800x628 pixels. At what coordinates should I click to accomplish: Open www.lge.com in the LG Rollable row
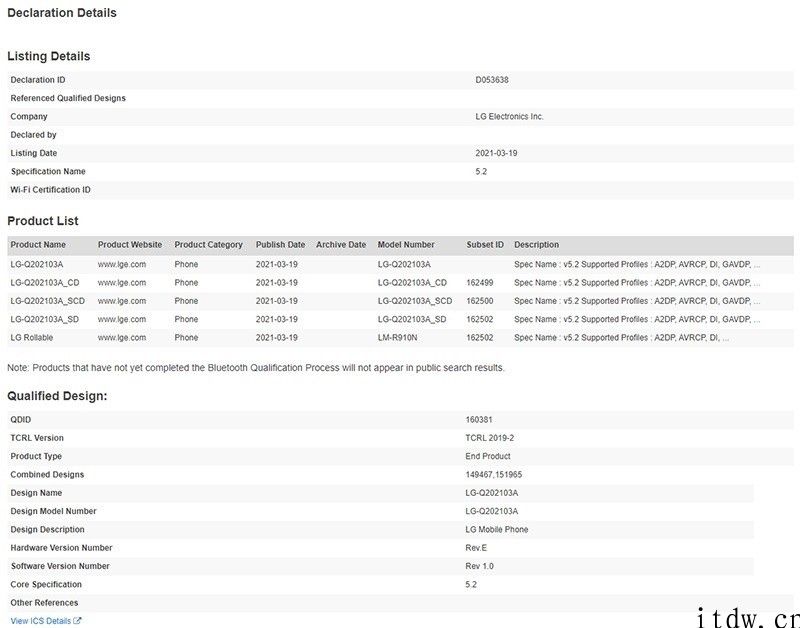(121, 338)
